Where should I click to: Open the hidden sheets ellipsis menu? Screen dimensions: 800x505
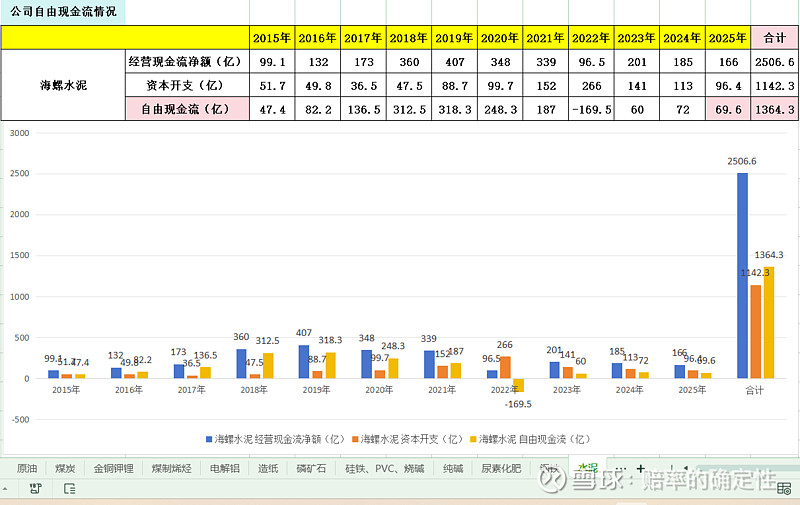coord(621,468)
